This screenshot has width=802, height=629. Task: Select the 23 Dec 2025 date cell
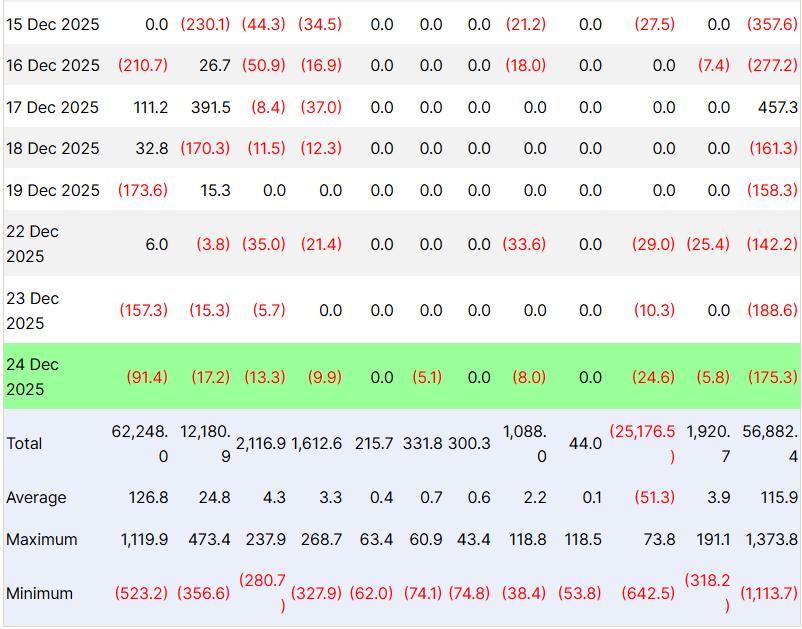point(33,311)
